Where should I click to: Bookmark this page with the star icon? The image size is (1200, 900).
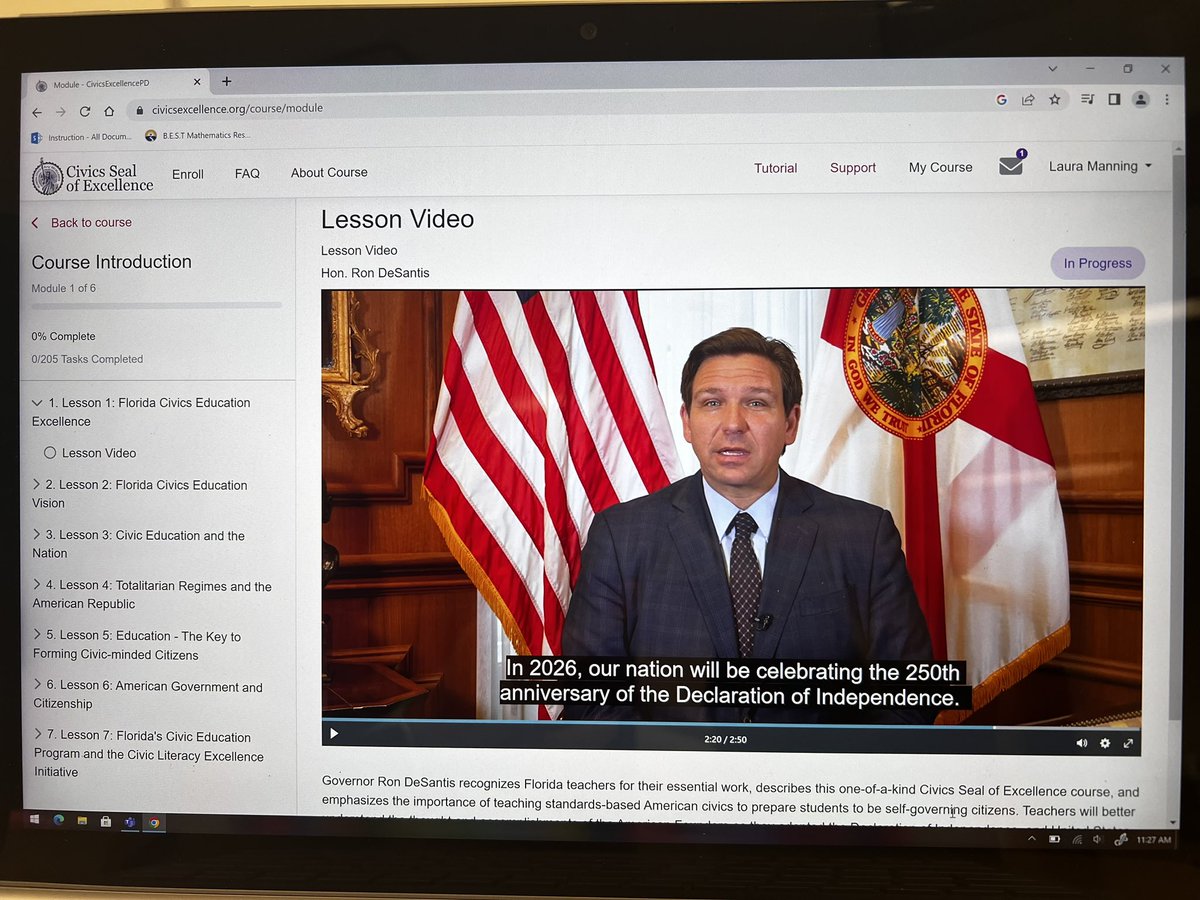click(x=1054, y=99)
